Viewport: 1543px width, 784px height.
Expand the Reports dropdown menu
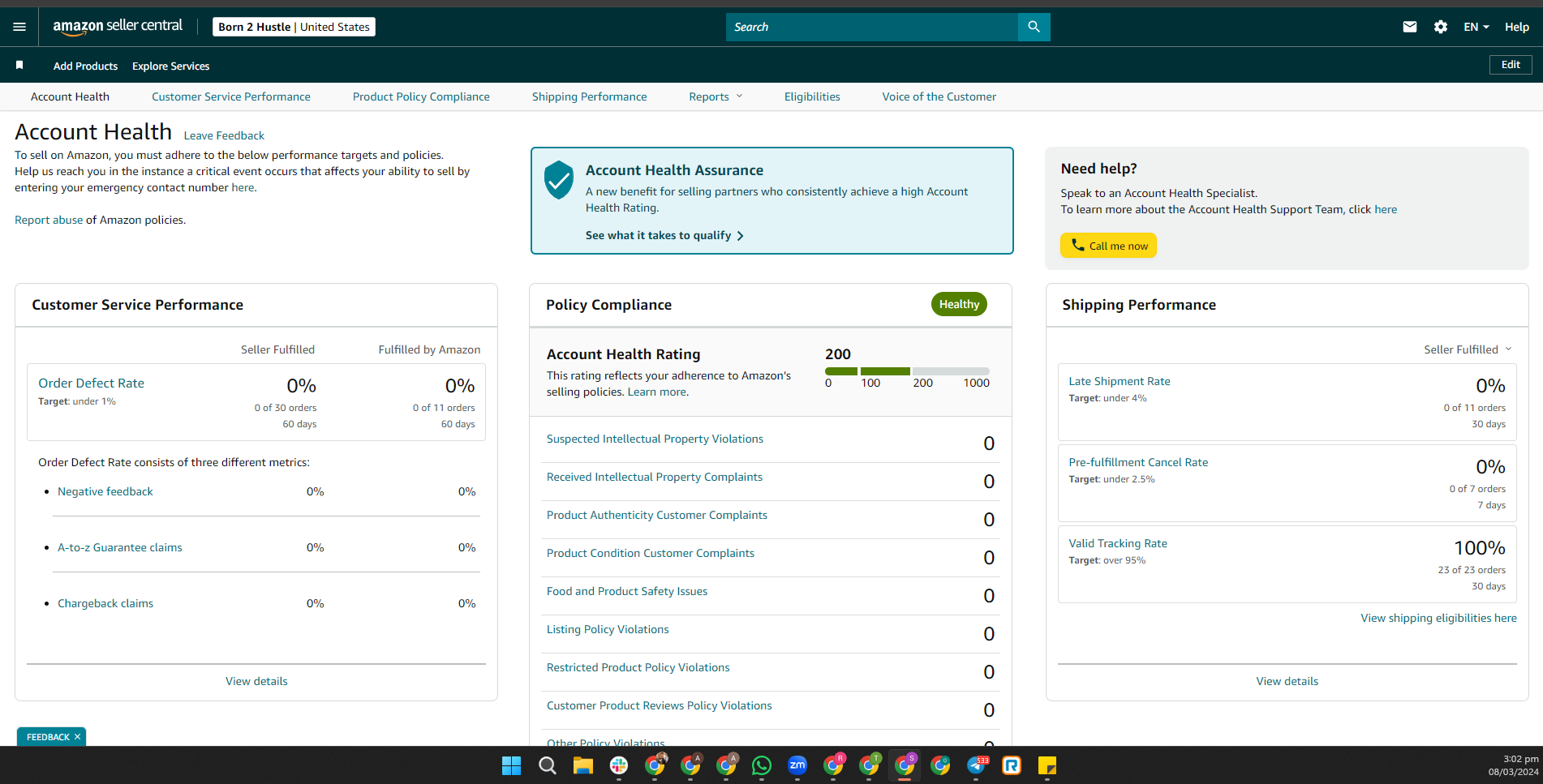pos(716,96)
